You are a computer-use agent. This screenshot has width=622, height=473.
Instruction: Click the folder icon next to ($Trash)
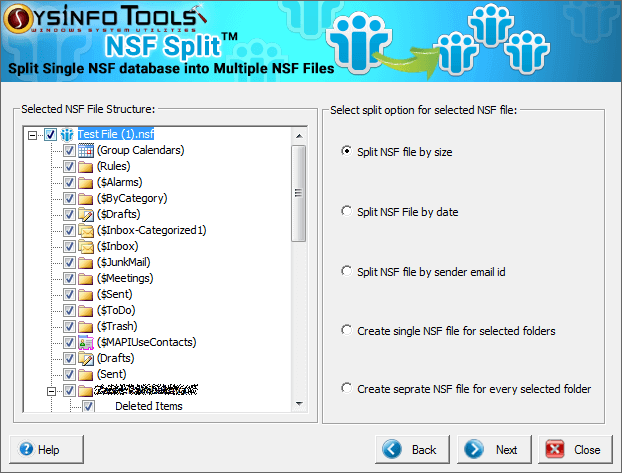click(85, 327)
